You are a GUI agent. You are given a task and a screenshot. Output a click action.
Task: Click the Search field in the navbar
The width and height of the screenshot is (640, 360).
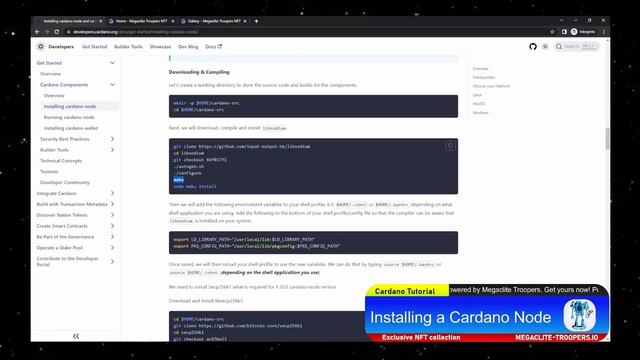pyautogui.click(x=577, y=47)
